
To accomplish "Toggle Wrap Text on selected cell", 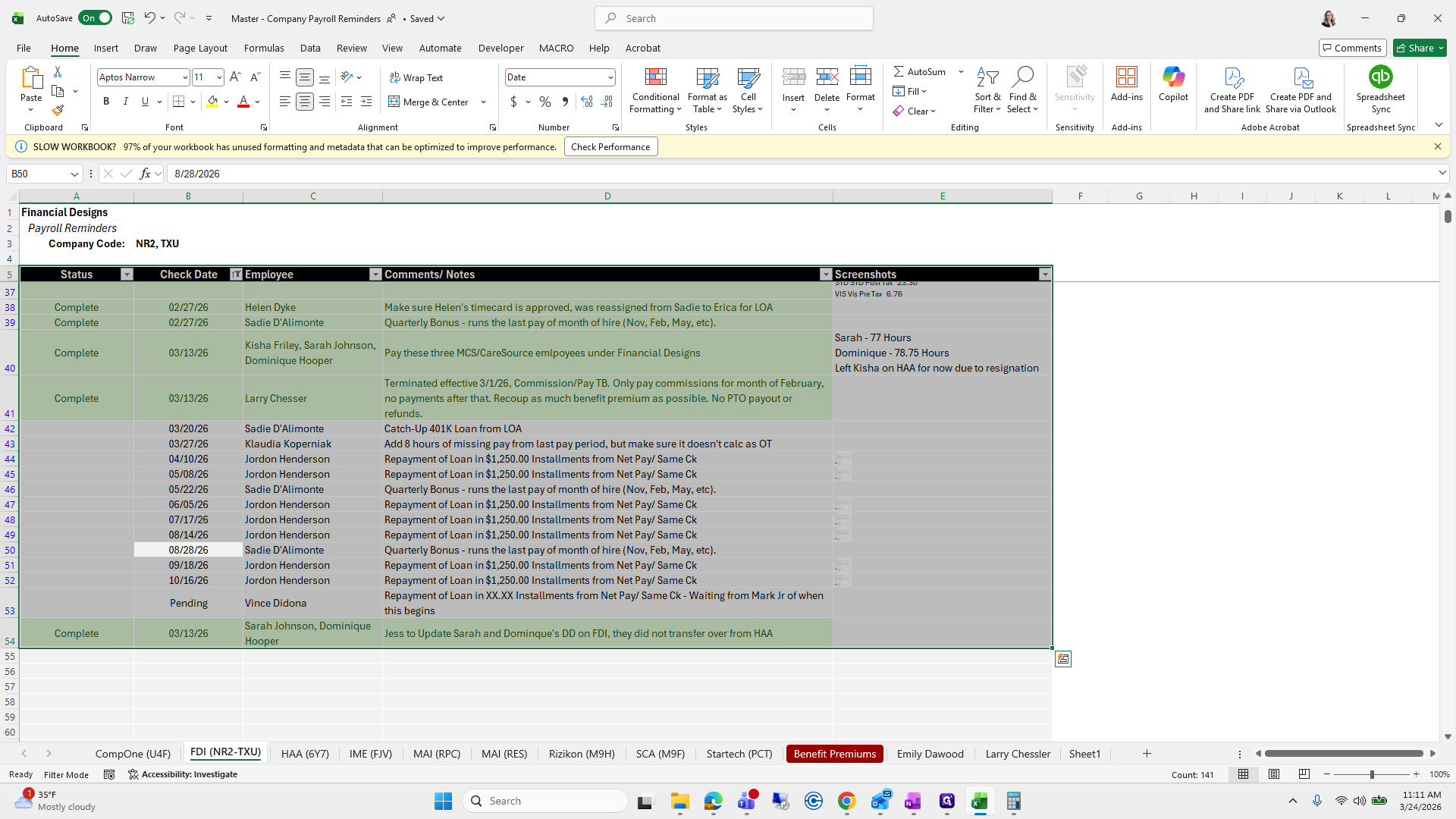I will point(416,77).
